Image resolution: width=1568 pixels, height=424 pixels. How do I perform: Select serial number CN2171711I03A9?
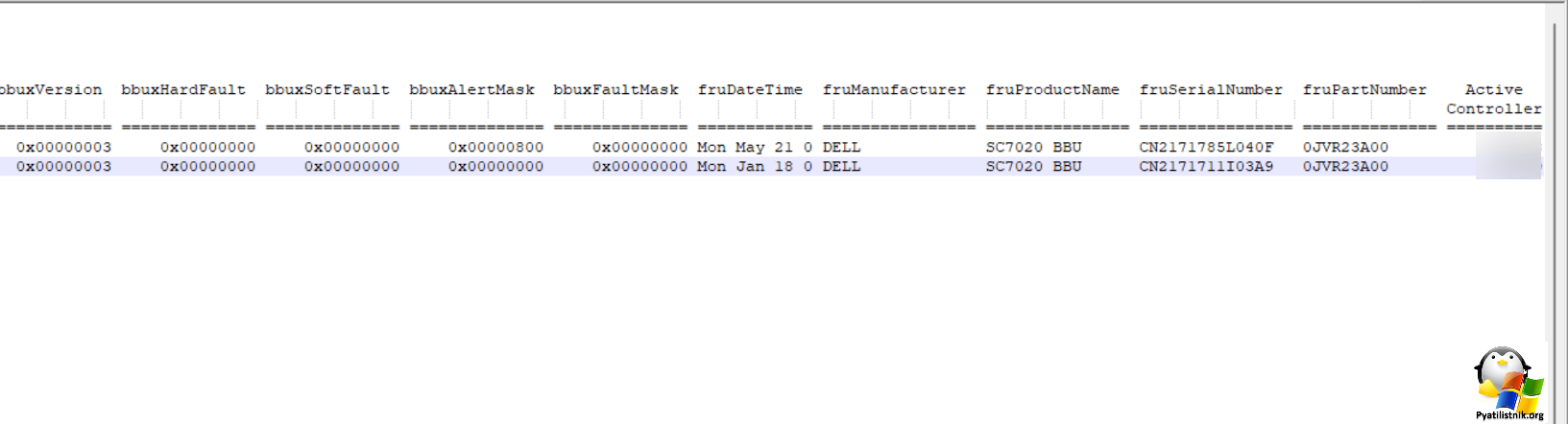[x=1206, y=166]
